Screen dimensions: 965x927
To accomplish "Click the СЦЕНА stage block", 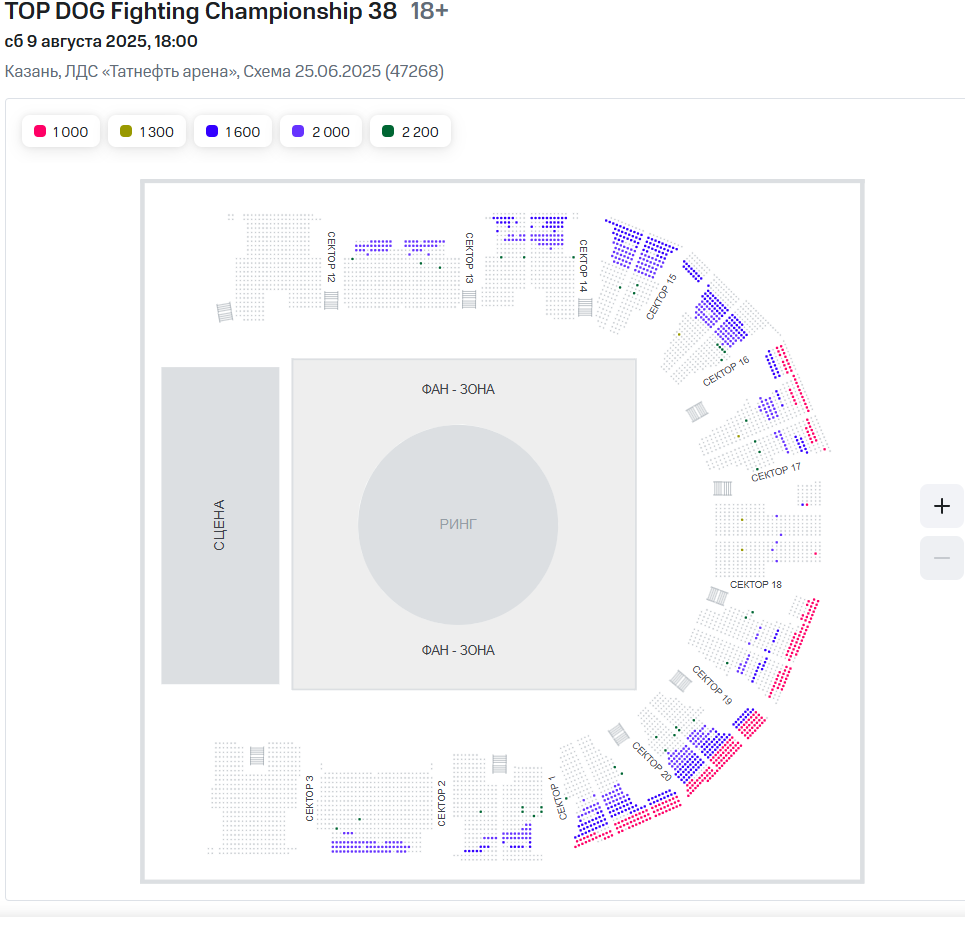I will click(220, 525).
